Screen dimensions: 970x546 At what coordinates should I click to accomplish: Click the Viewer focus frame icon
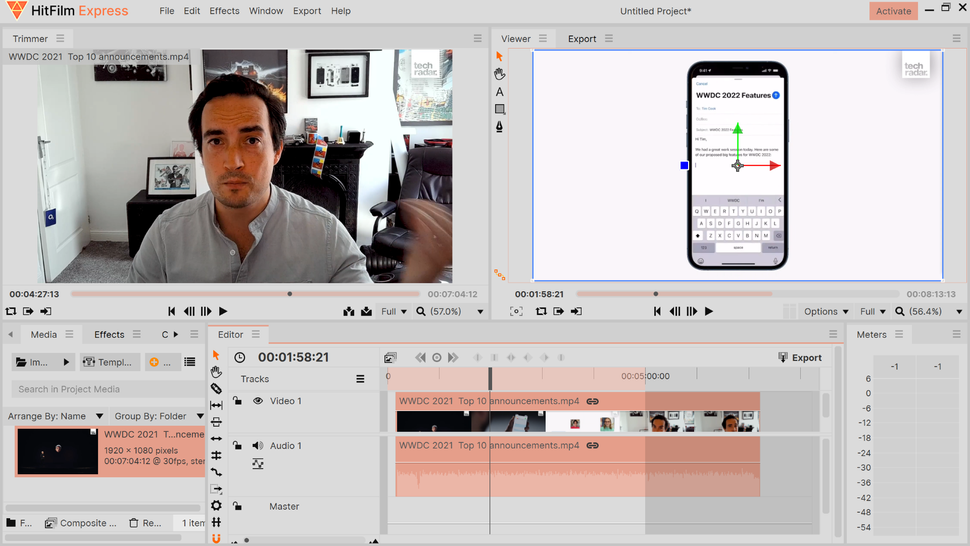[x=516, y=312]
